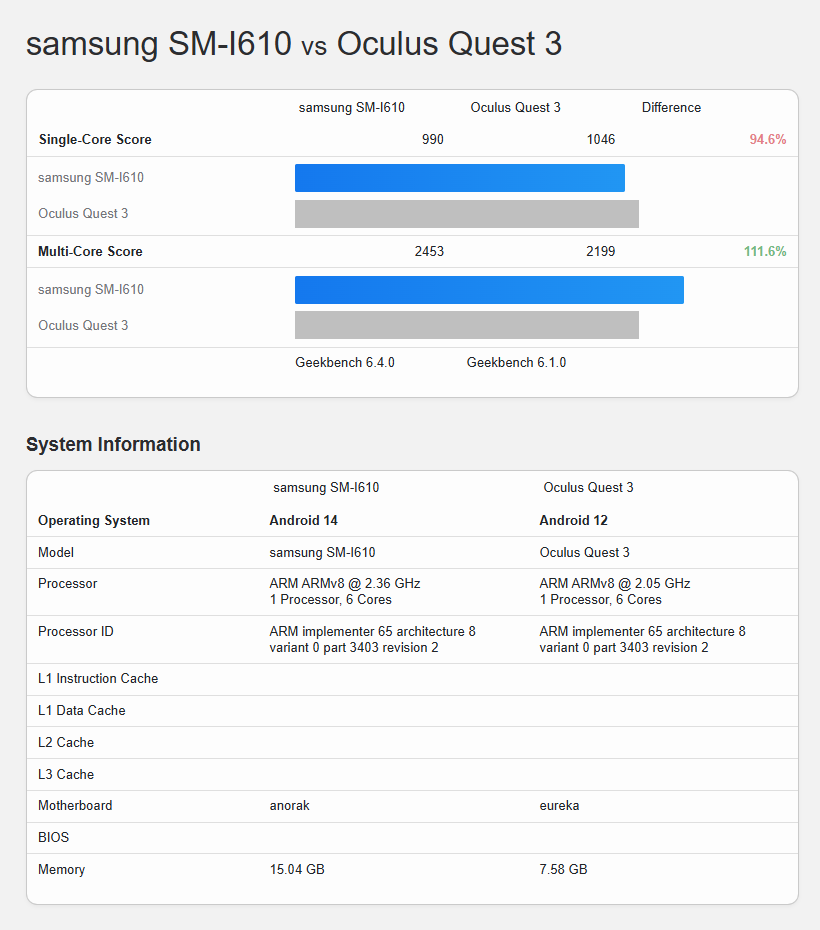The image size is (820, 930).
Task: Click the blue samsung multi-core bar
Action: tap(489, 290)
